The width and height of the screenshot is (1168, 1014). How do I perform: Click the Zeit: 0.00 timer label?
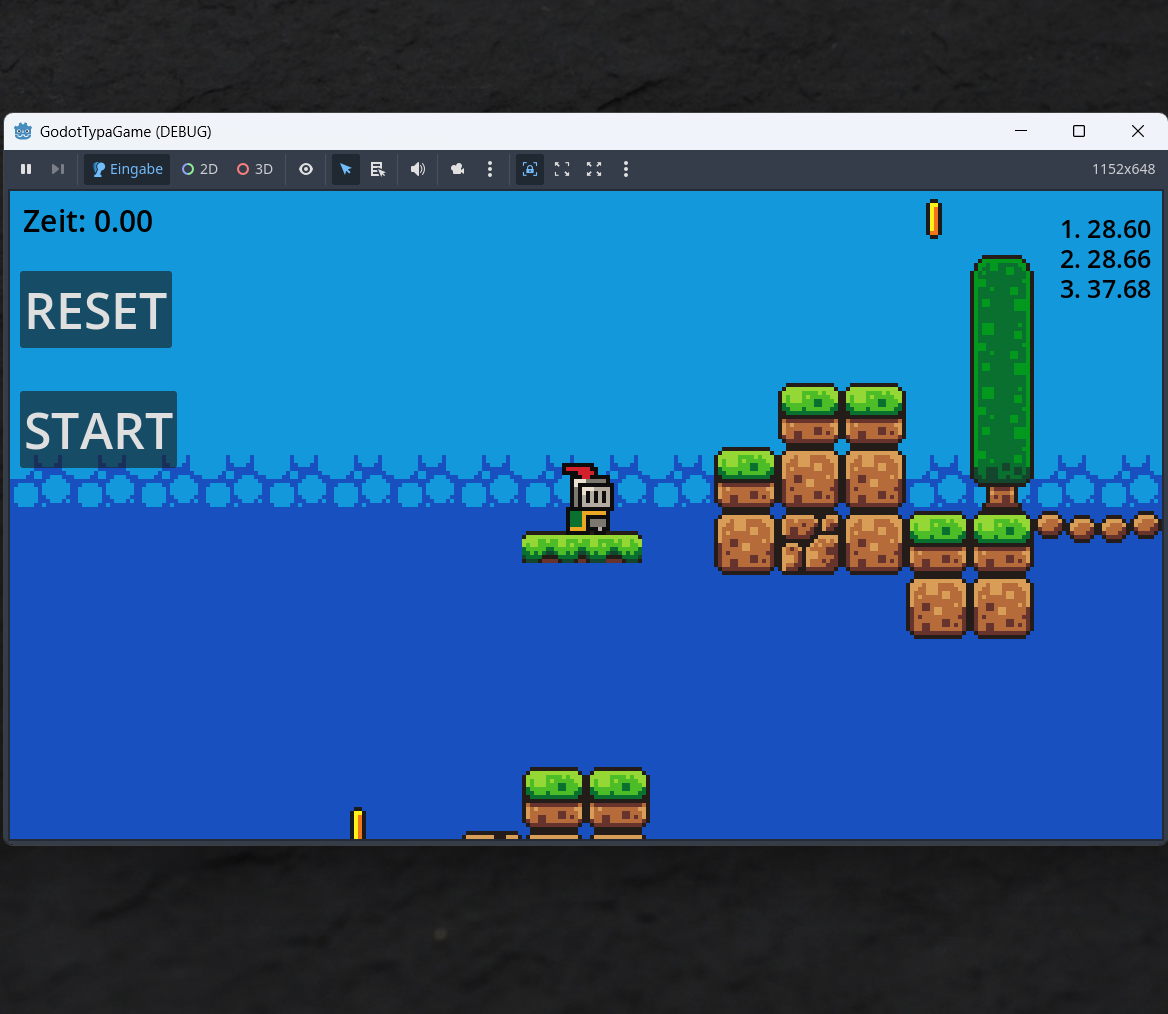(x=88, y=221)
